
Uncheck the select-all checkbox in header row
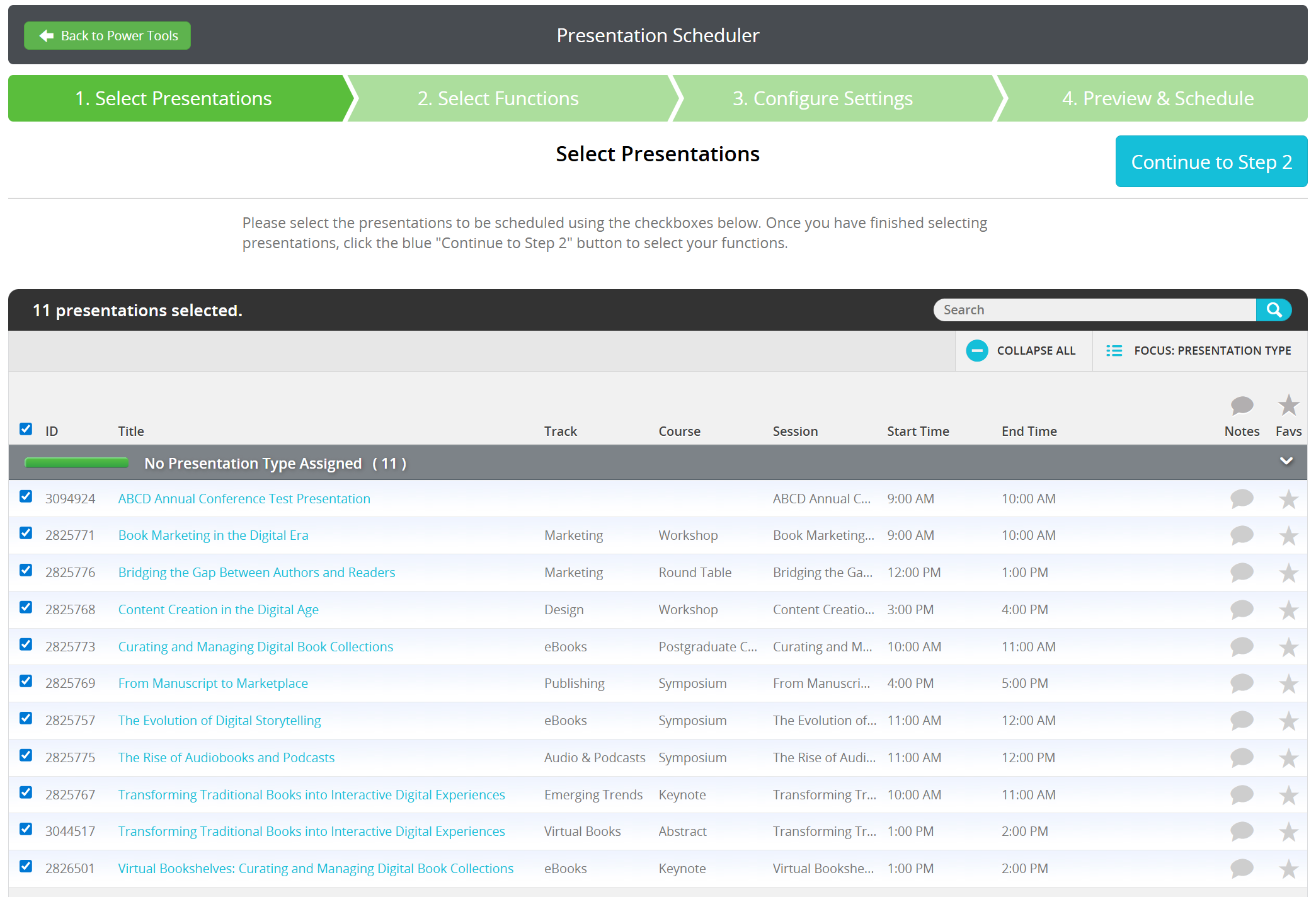tap(26, 430)
